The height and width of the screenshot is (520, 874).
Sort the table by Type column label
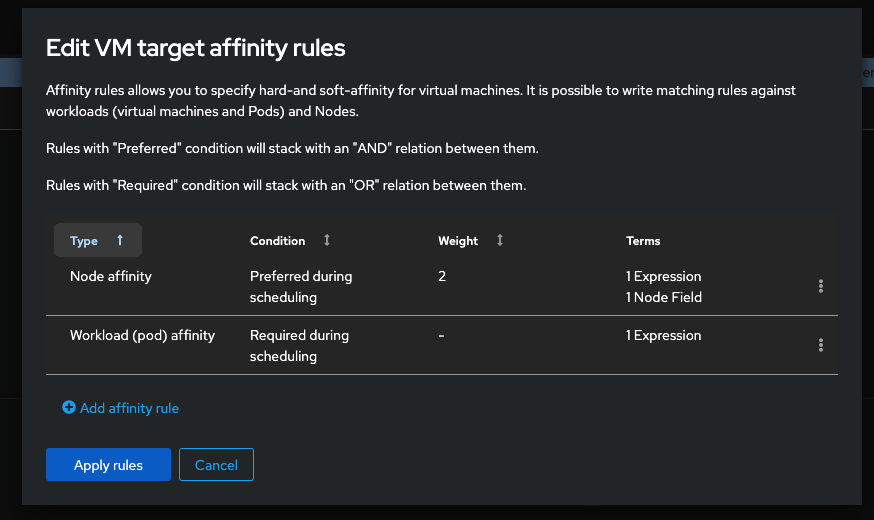click(84, 241)
